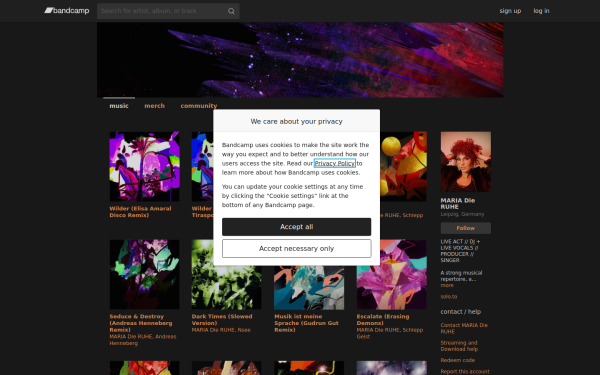Open Wilder (Elisa Amaral Disco Remix) title link
The width and height of the screenshot is (600, 375).
[x=140, y=212]
